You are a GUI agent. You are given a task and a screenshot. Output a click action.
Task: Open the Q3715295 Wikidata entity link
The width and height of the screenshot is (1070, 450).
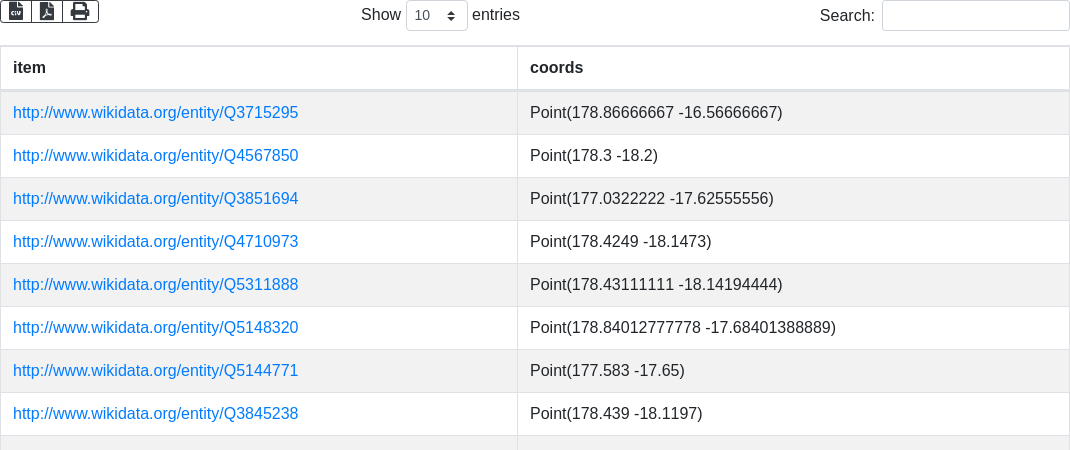(x=155, y=113)
